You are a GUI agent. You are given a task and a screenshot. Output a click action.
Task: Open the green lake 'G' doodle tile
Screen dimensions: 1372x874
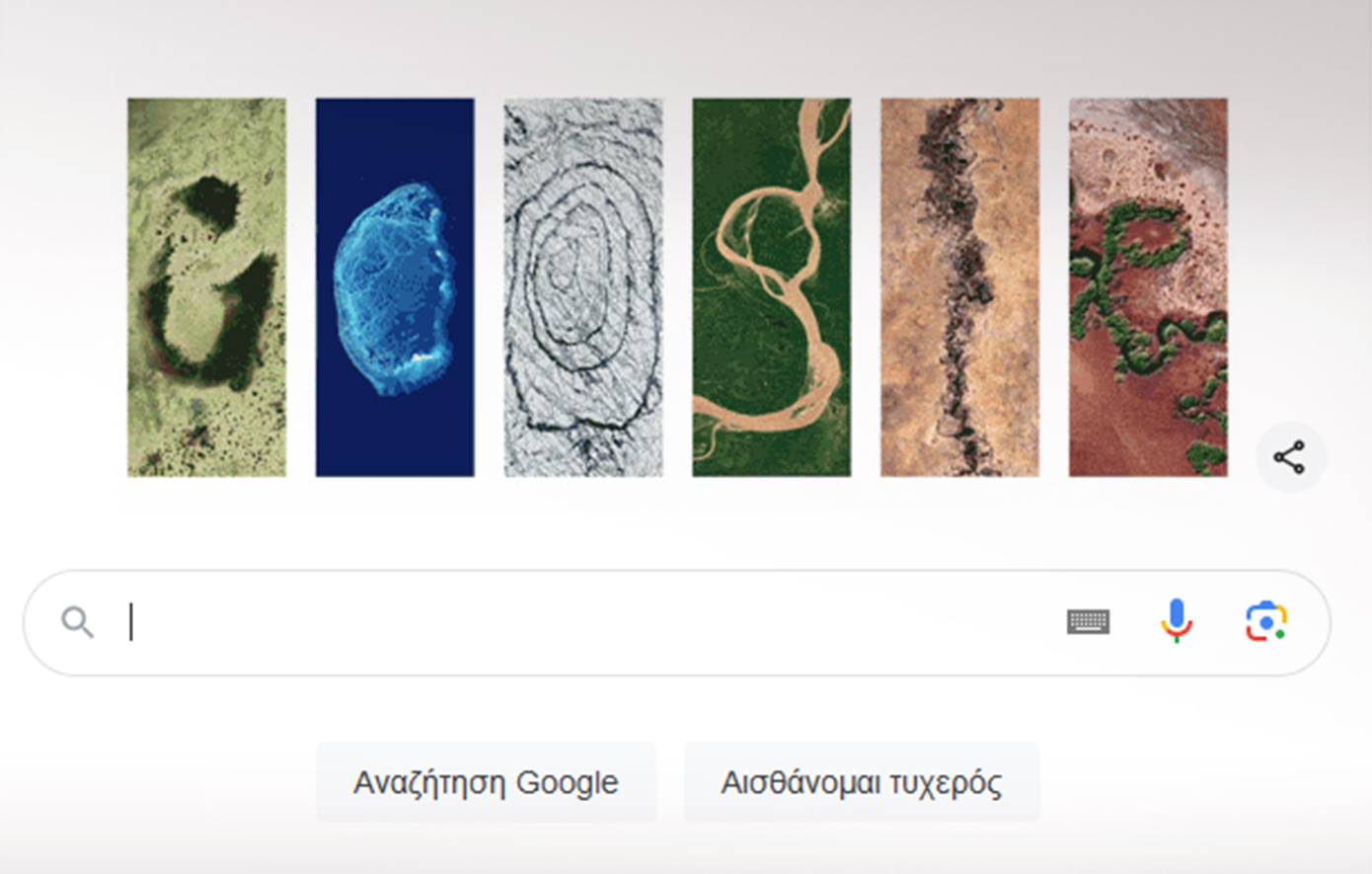206,287
